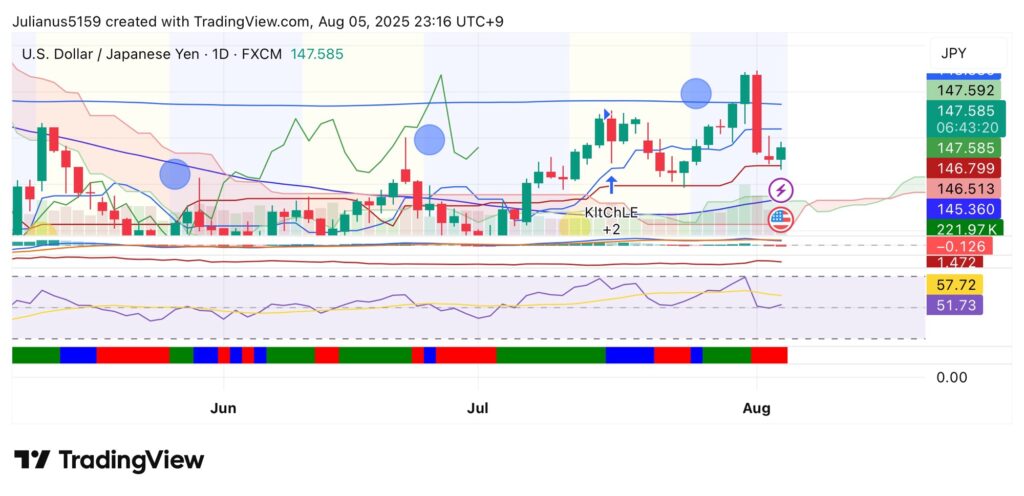The width and height of the screenshot is (1024, 496).
Task: Click the blue circle marker in late June
Action: point(429,140)
